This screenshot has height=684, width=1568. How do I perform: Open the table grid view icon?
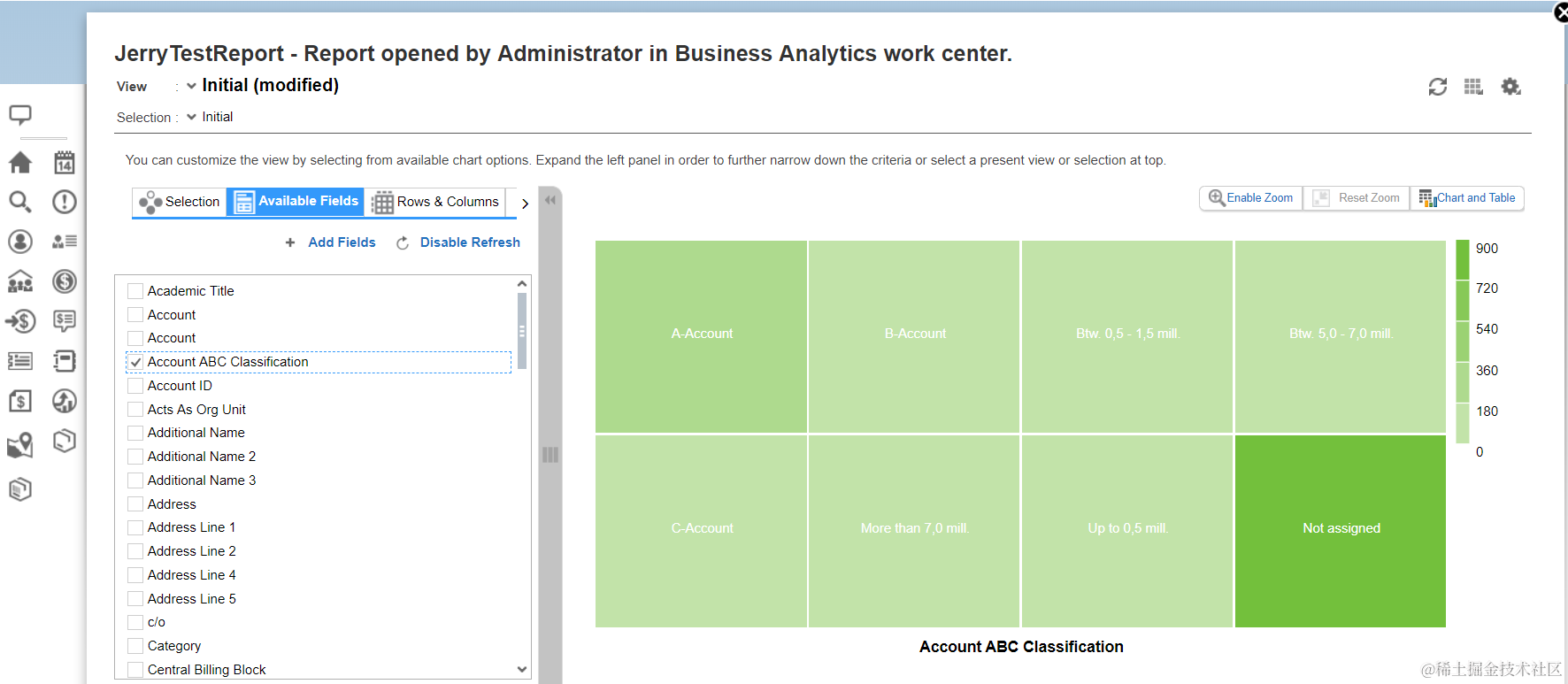[x=1473, y=87]
